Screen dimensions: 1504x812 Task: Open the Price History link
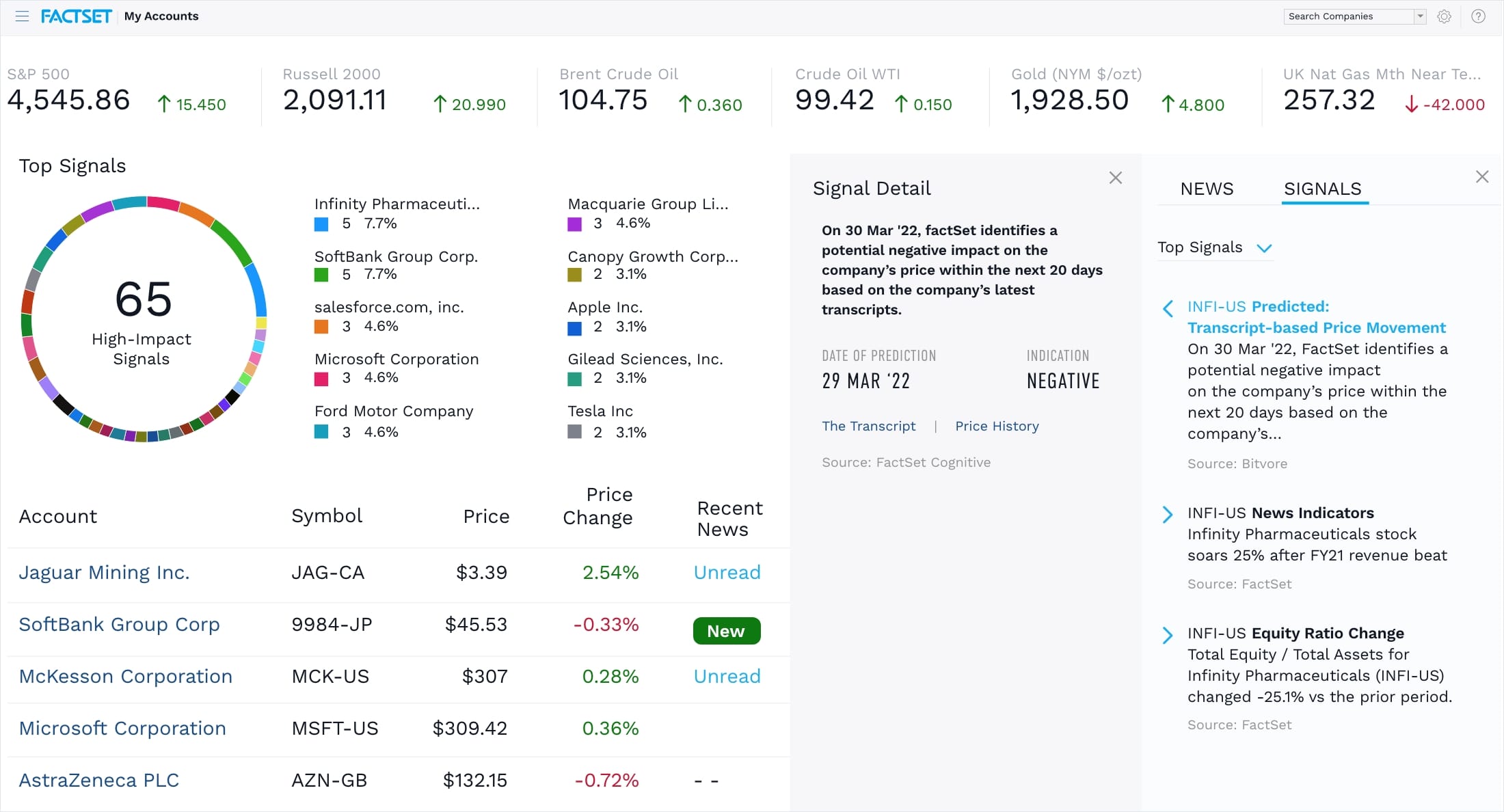point(997,426)
